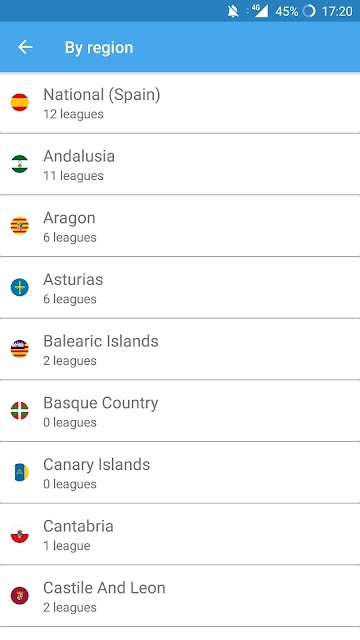
Task: Select the Andalusia region entry
Action: [180, 164]
